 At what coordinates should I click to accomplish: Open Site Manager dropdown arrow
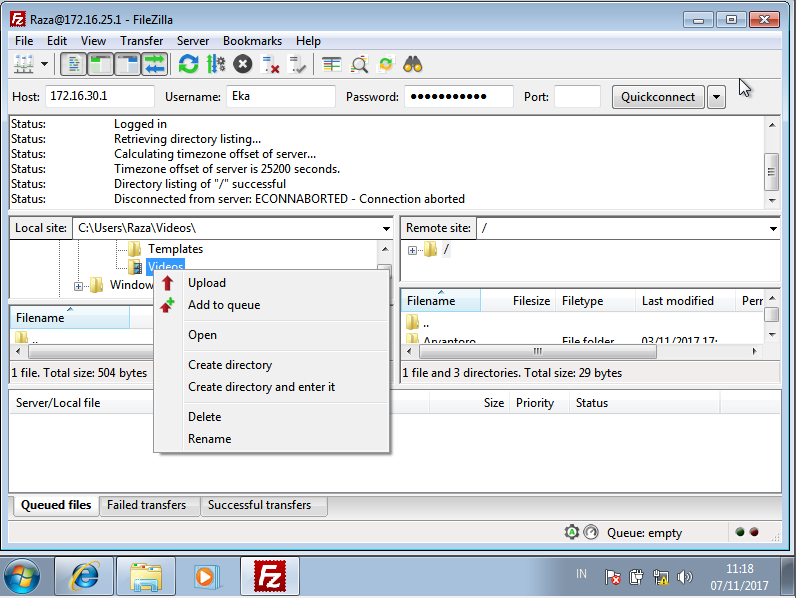(x=45, y=64)
